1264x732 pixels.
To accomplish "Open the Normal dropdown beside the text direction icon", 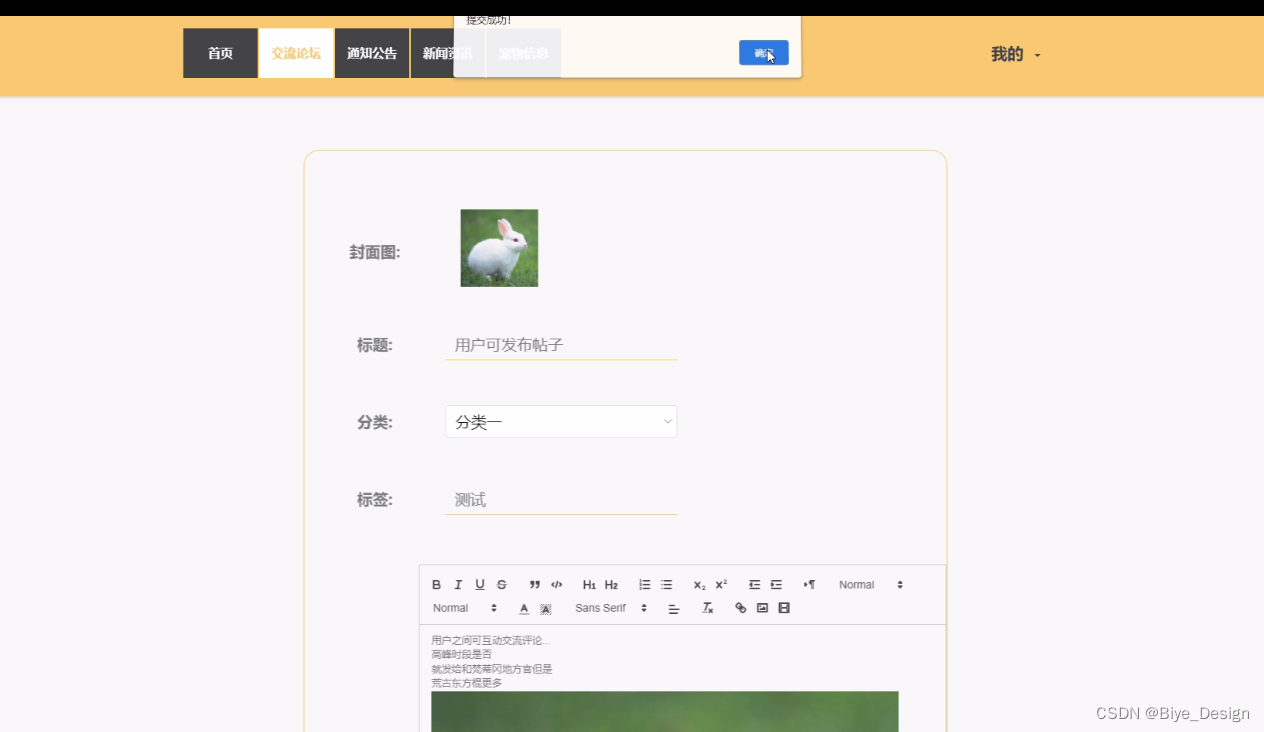I will (x=871, y=585).
